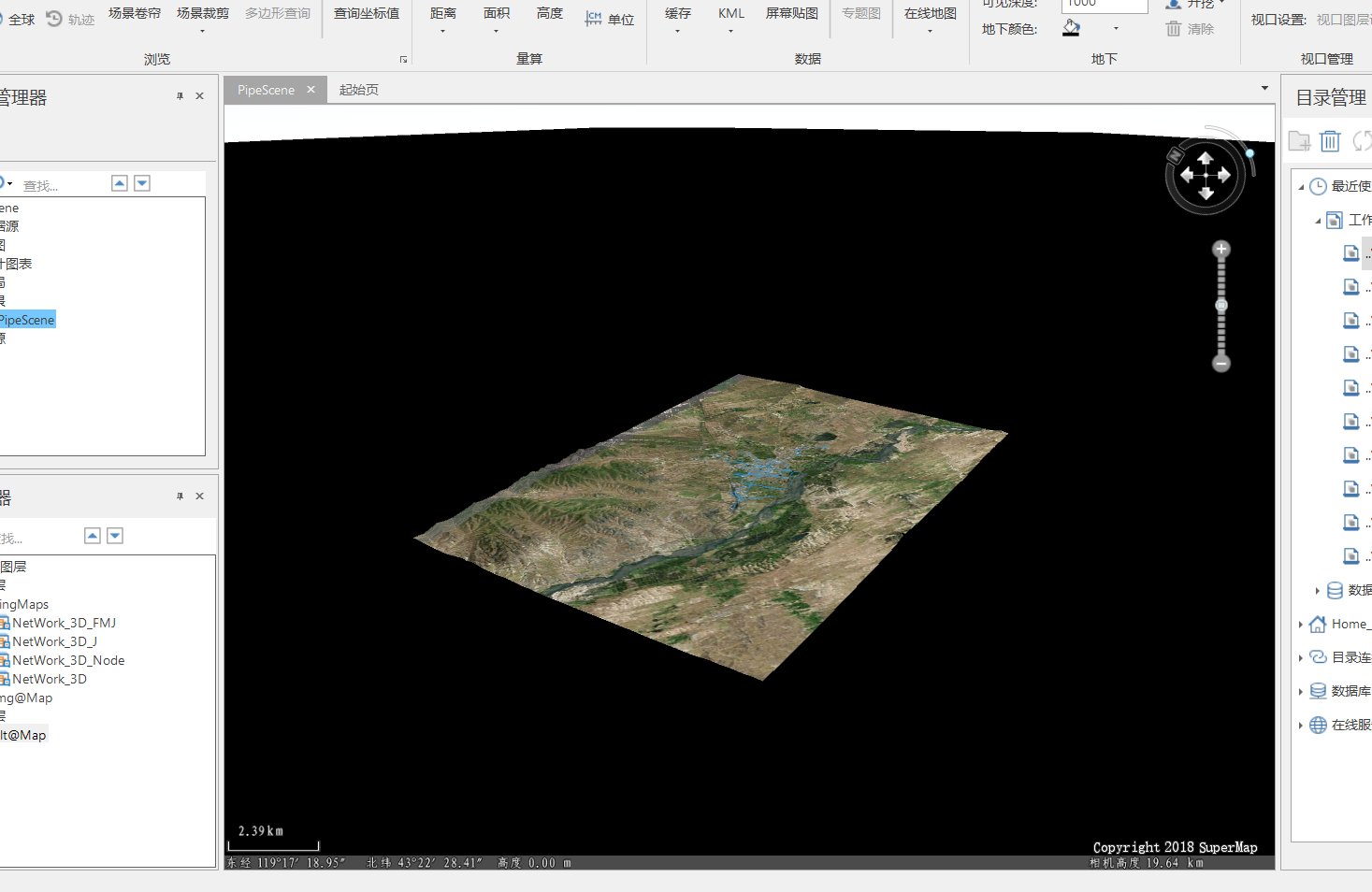The width and height of the screenshot is (1372, 892).
Task: Click the trash delete icon in catalog panel
Action: [1330, 141]
